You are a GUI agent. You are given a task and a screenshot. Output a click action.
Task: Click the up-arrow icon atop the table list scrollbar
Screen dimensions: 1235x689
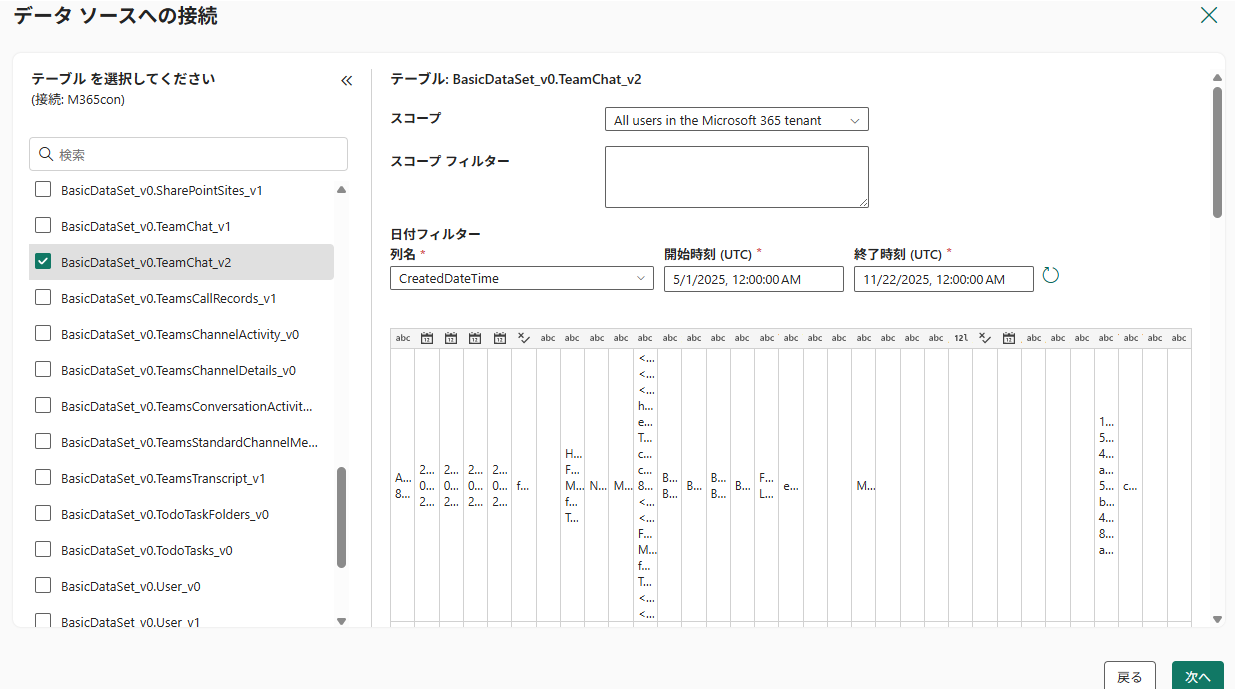click(341, 189)
